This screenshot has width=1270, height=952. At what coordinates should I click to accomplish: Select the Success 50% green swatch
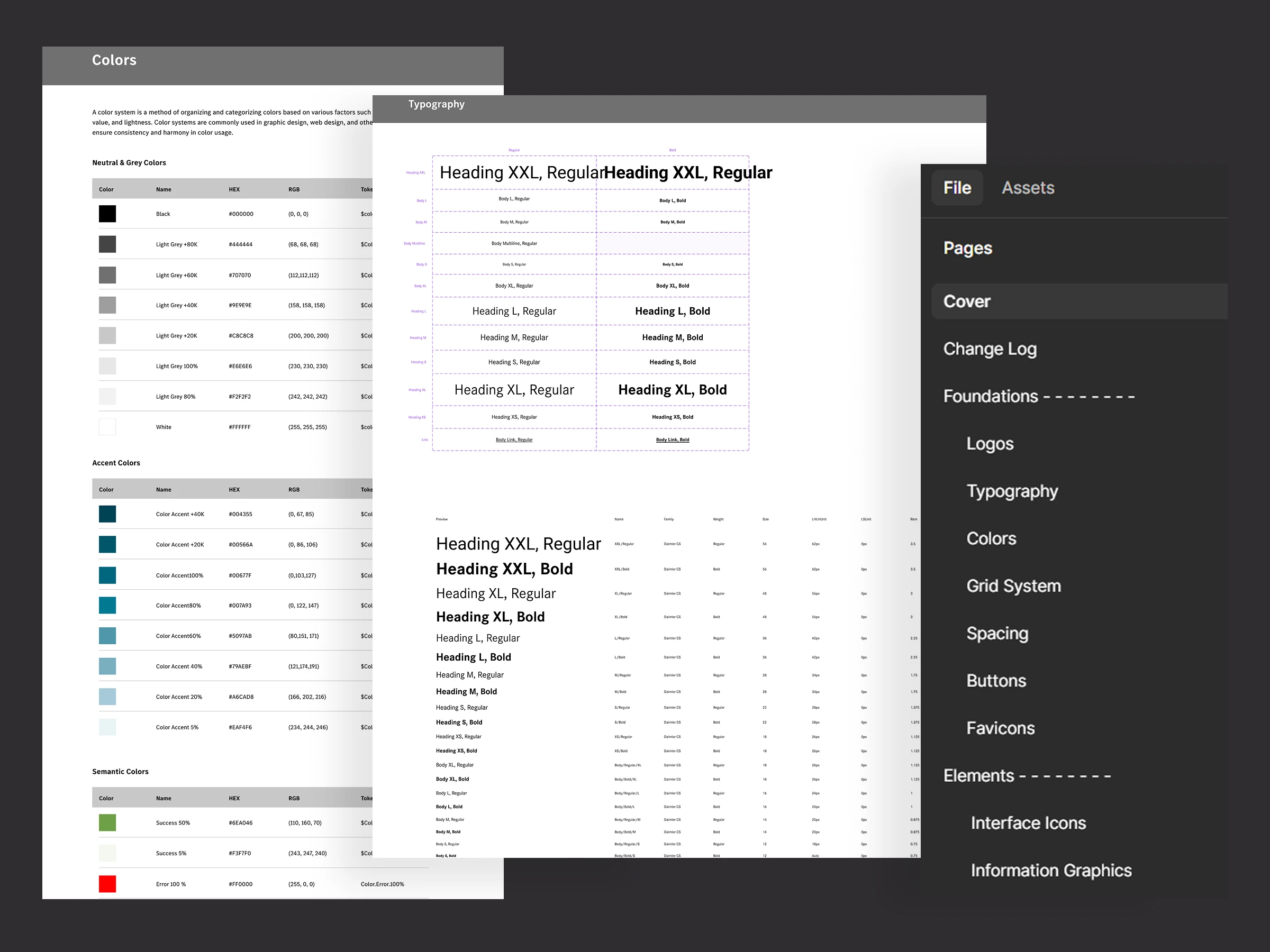coord(107,822)
